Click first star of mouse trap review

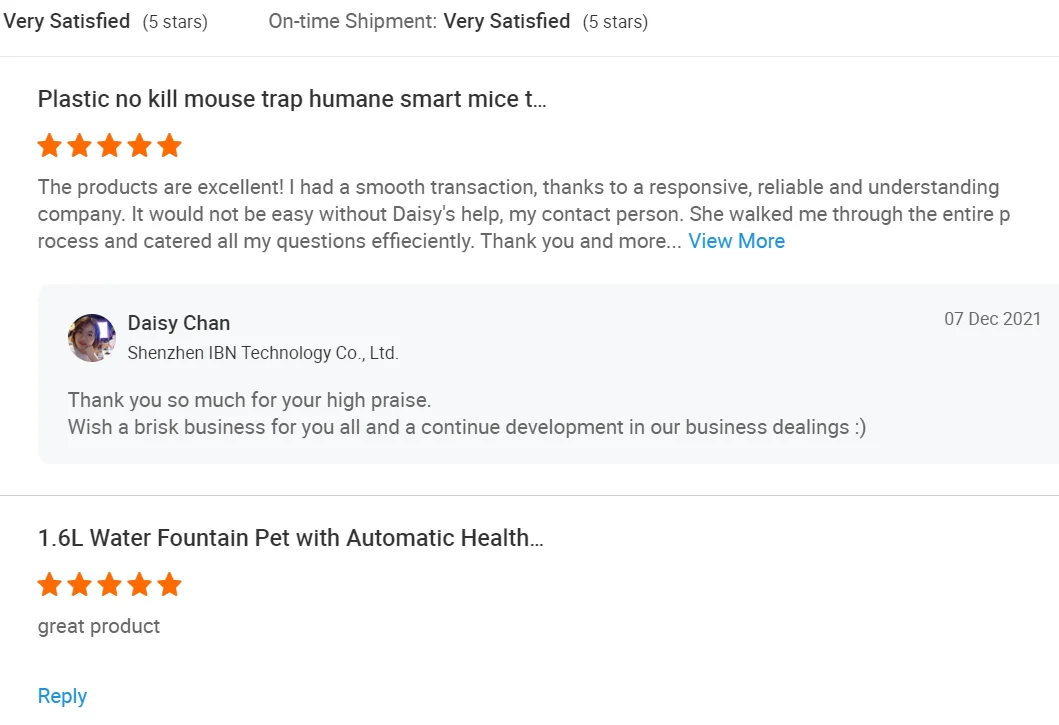pyautogui.click(x=50, y=146)
